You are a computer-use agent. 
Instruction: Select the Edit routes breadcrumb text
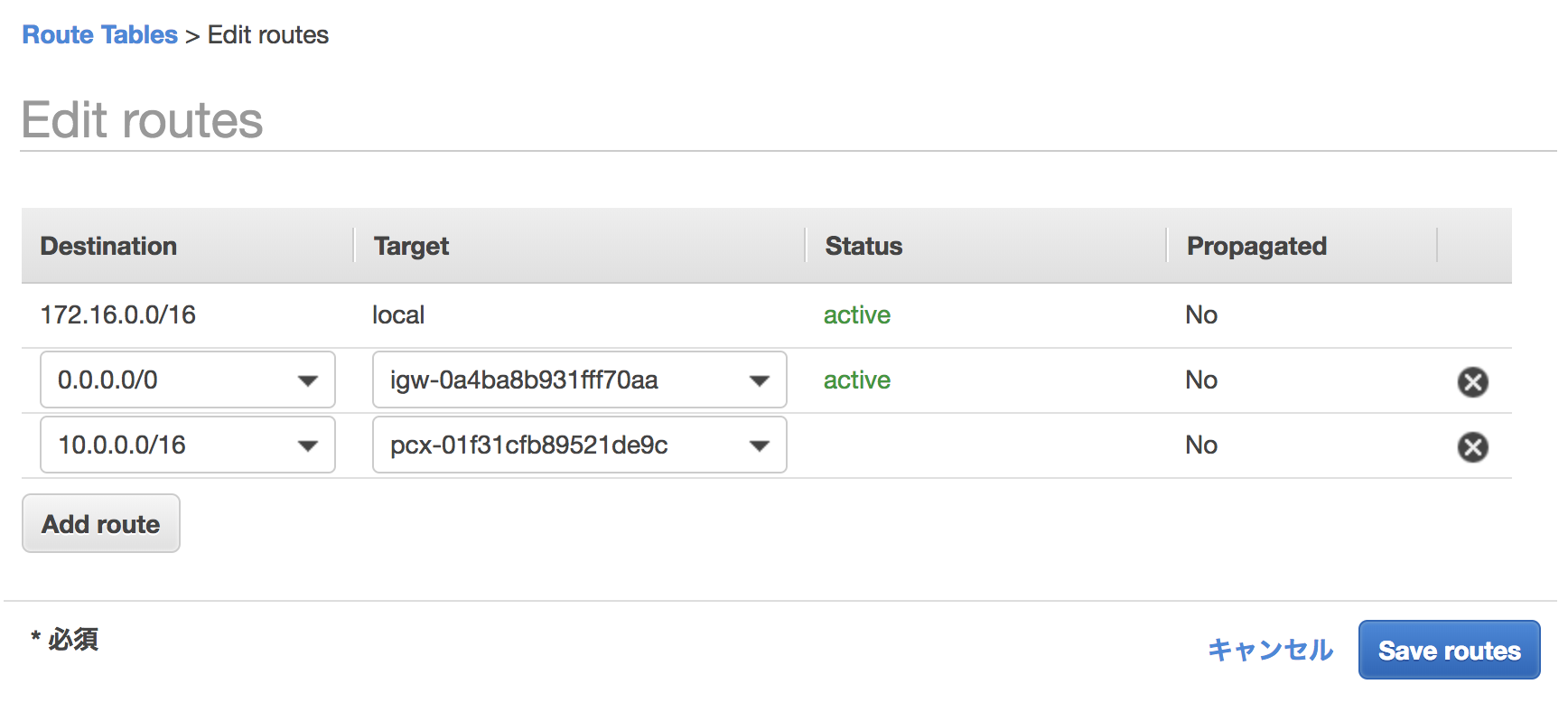tap(268, 34)
